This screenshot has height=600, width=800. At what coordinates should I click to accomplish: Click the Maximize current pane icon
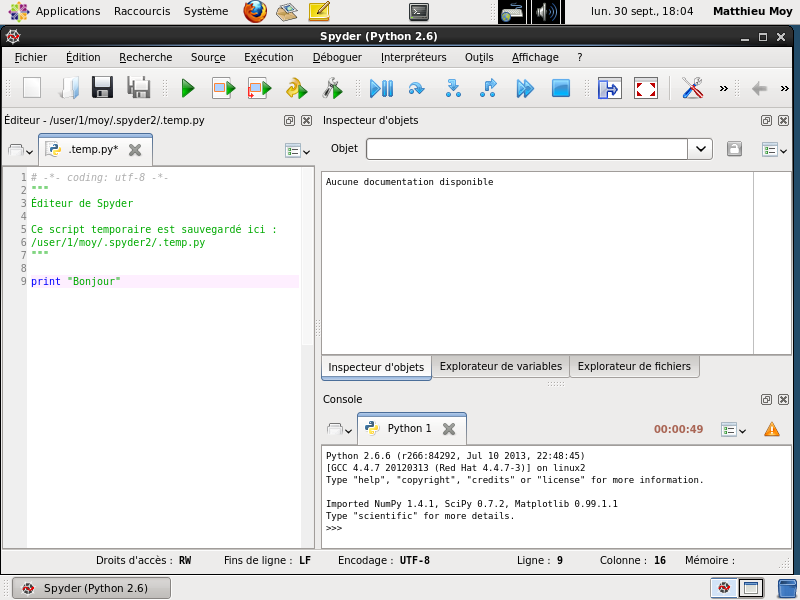tap(610, 88)
